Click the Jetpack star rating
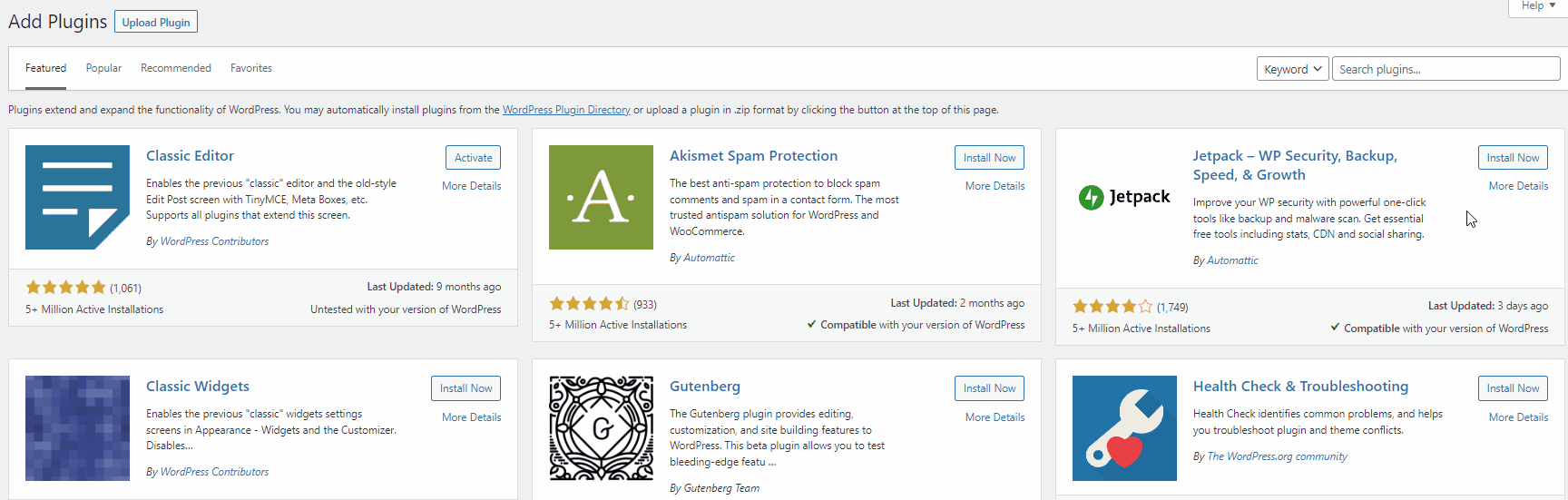This screenshot has height=500, width=1568. 1112,307
